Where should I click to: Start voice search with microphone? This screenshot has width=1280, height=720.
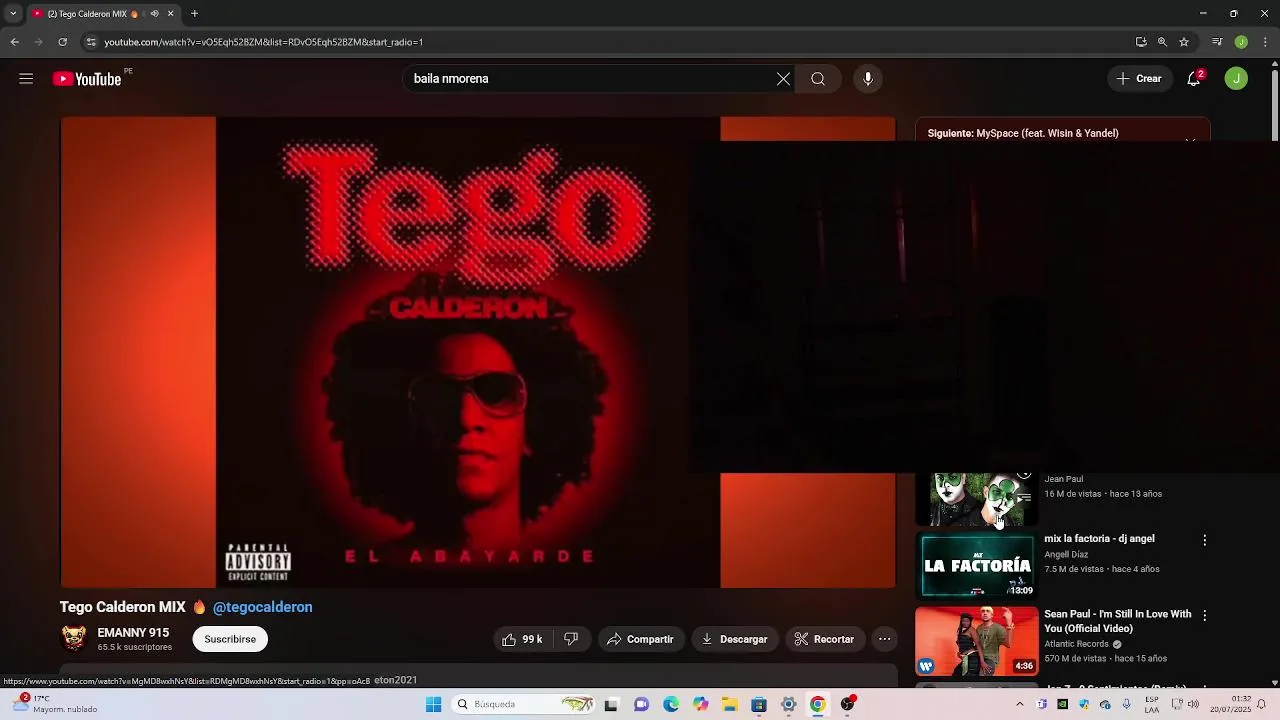coord(868,79)
